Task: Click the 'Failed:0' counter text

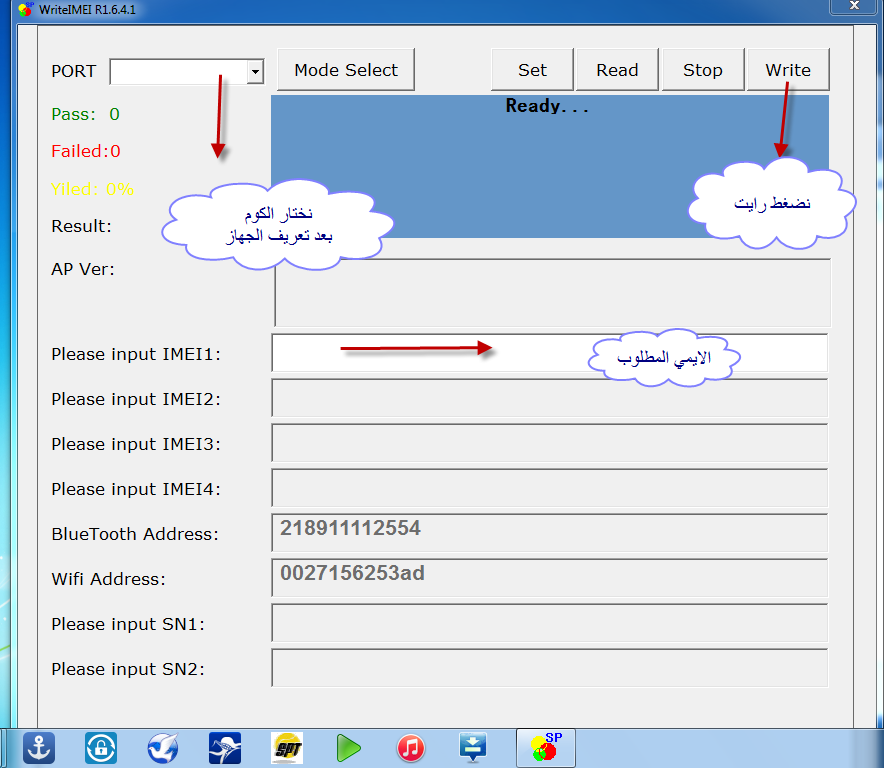Action: pos(86,151)
